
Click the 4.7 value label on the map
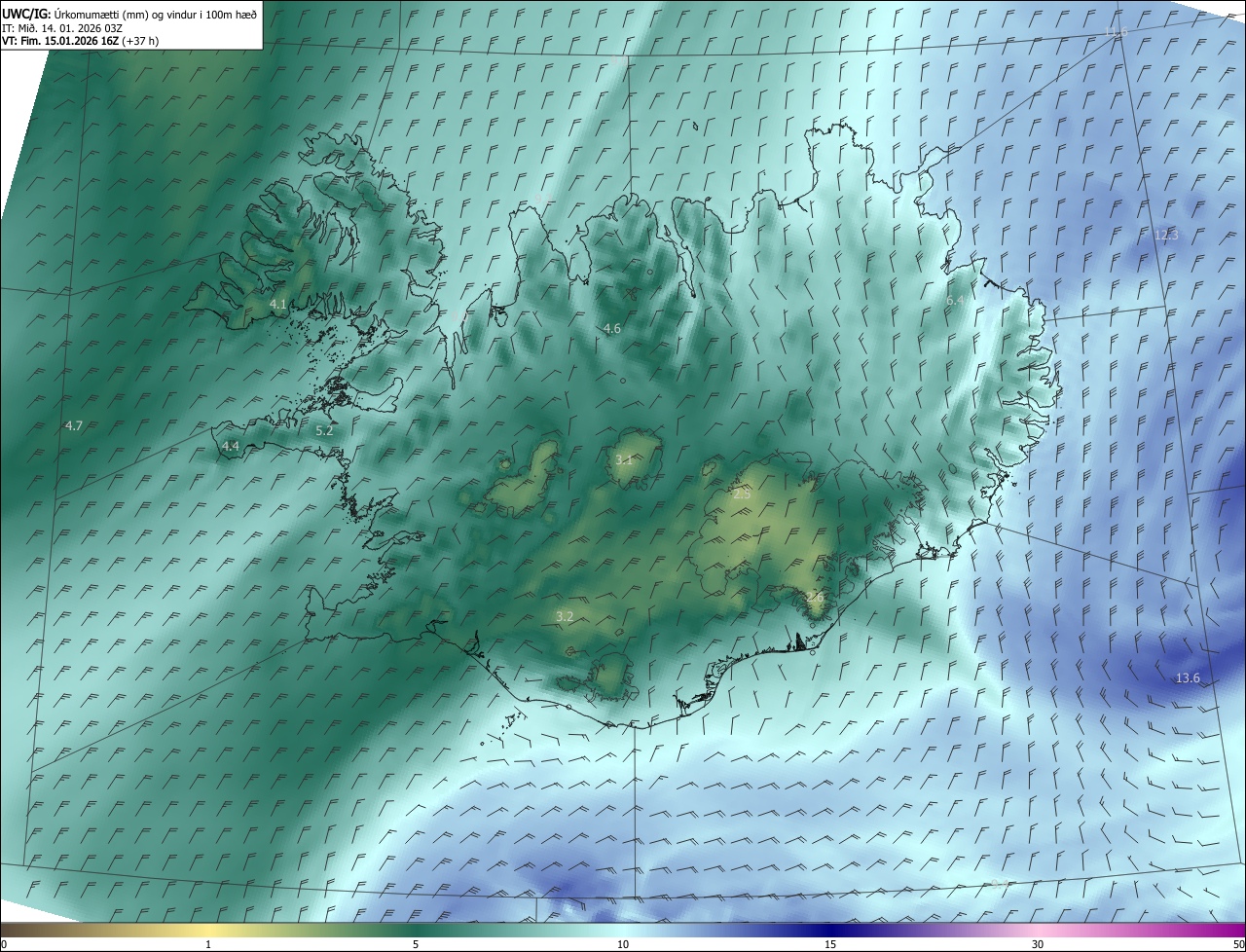(x=73, y=425)
